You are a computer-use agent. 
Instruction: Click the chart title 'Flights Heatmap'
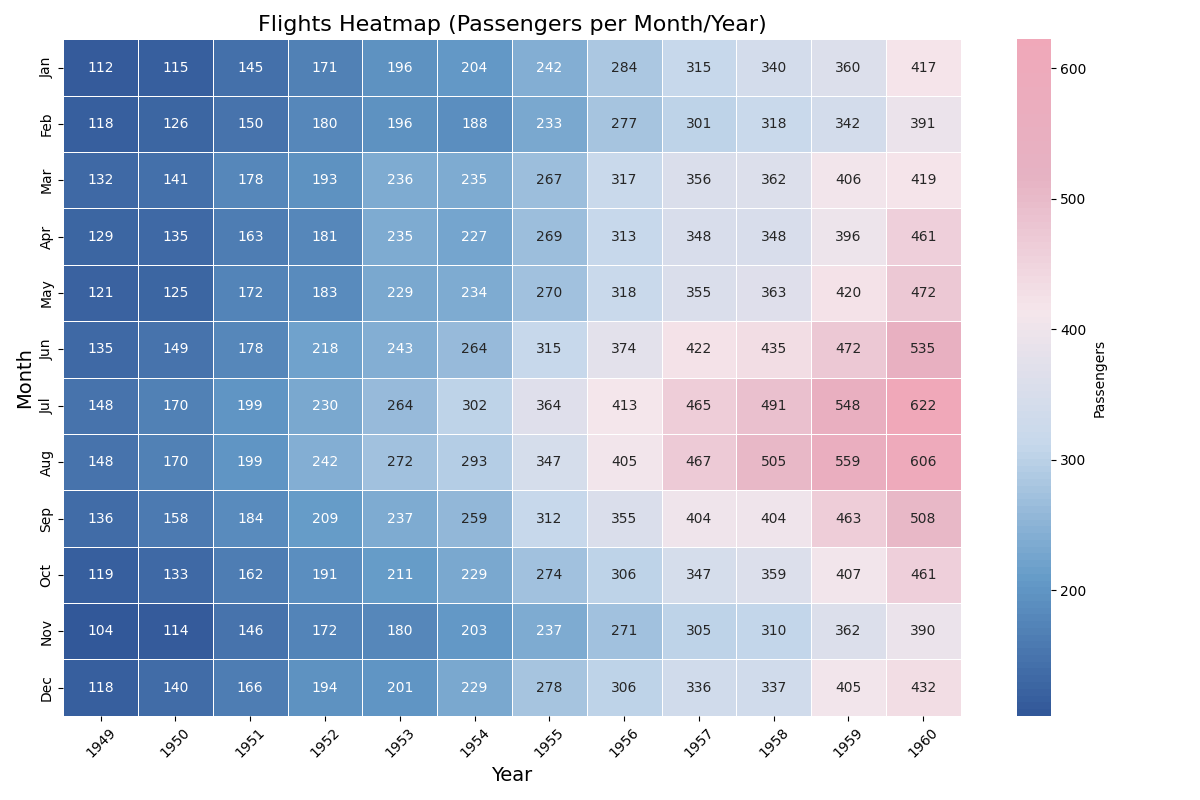coord(512,24)
